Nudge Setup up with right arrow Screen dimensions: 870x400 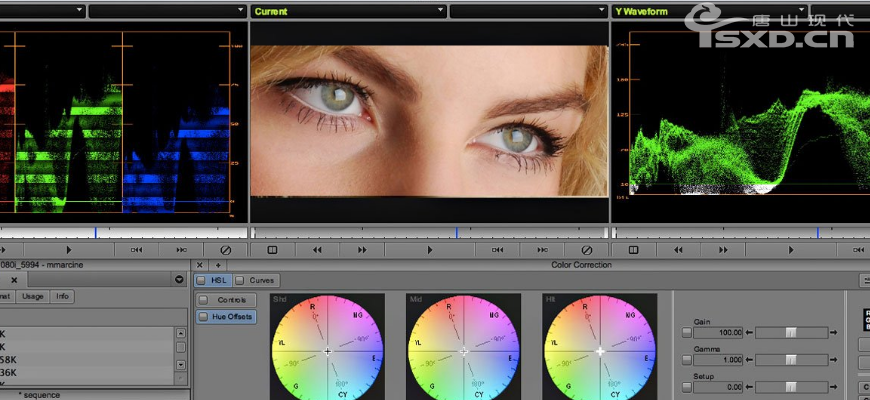(833, 387)
